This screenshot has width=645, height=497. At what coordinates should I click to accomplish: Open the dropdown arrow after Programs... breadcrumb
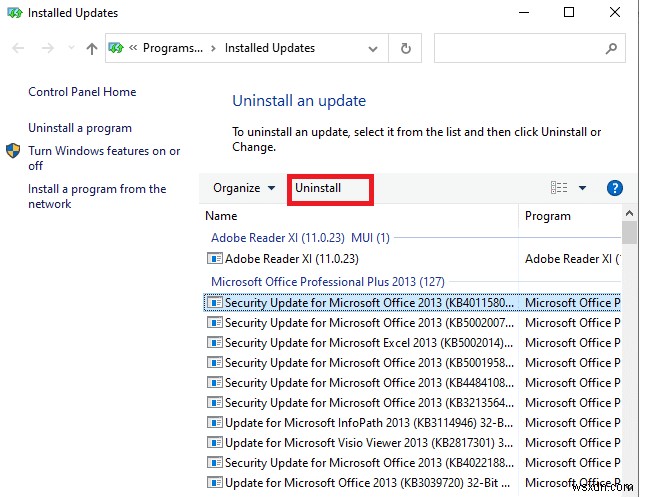(x=213, y=49)
